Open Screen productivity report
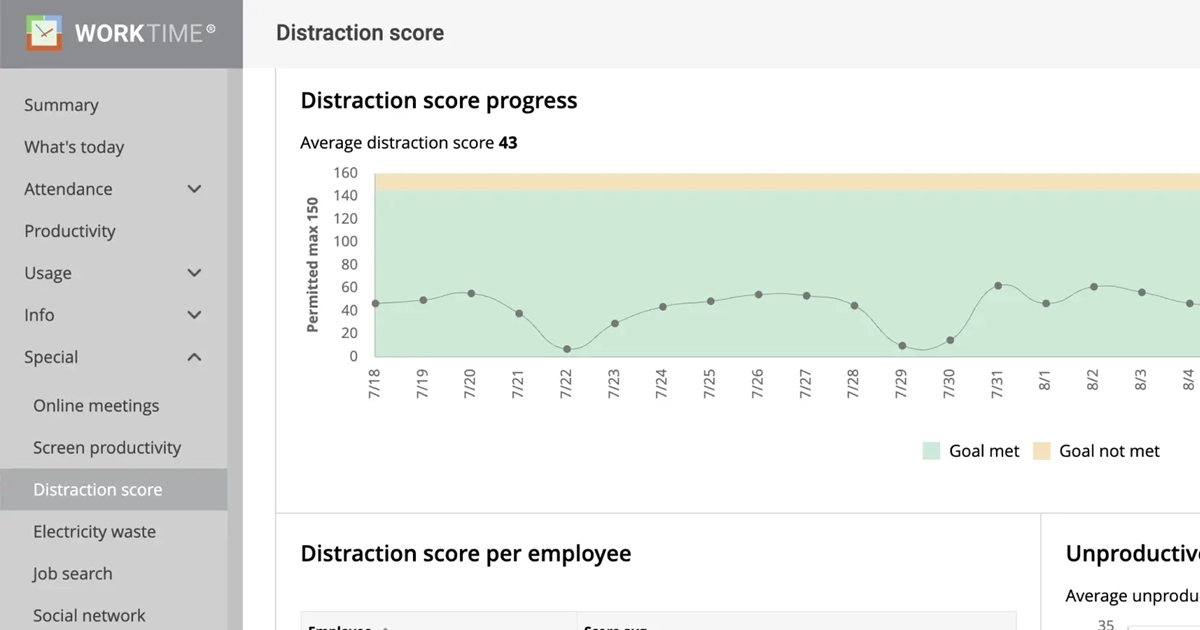Viewport: 1200px width, 630px height. tap(107, 448)
